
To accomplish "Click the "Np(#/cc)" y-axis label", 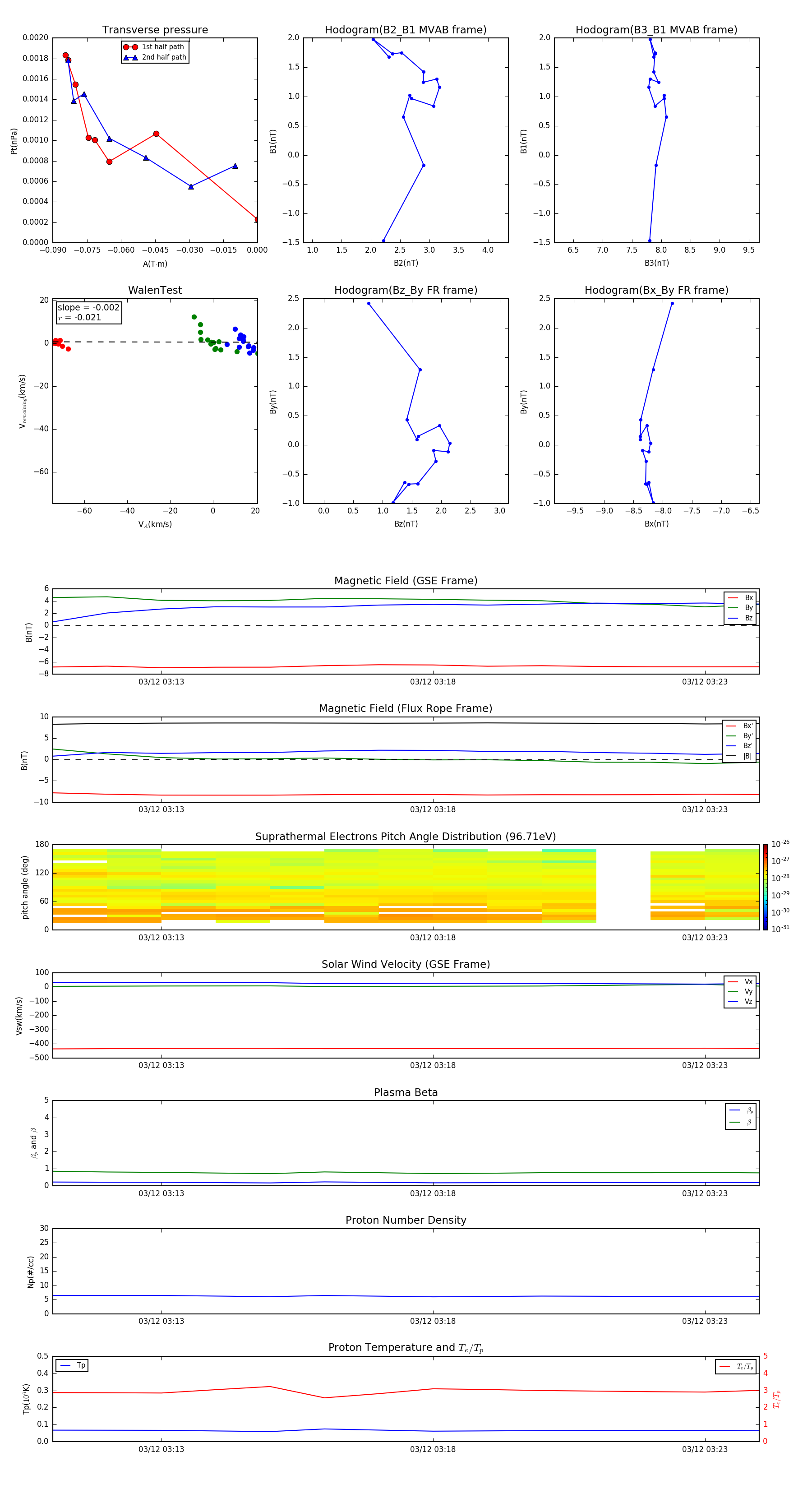I will (31, 1272).
